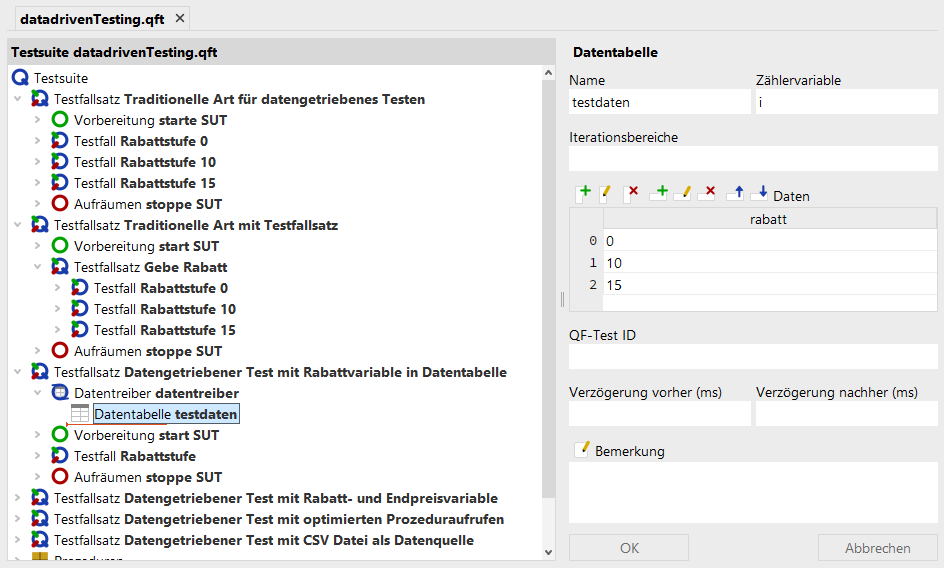
Task: Click the rabatt column header
Action: click(x=769, y=219)
